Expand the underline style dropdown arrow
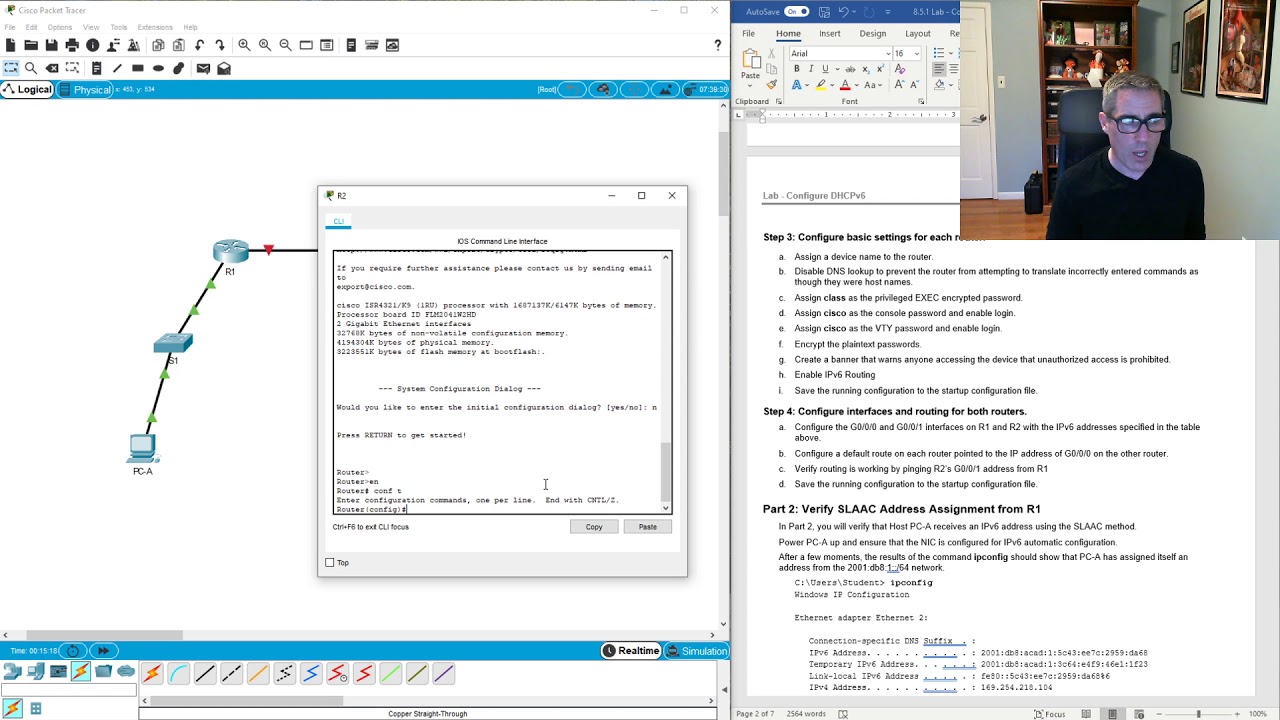 pos(837,69)
